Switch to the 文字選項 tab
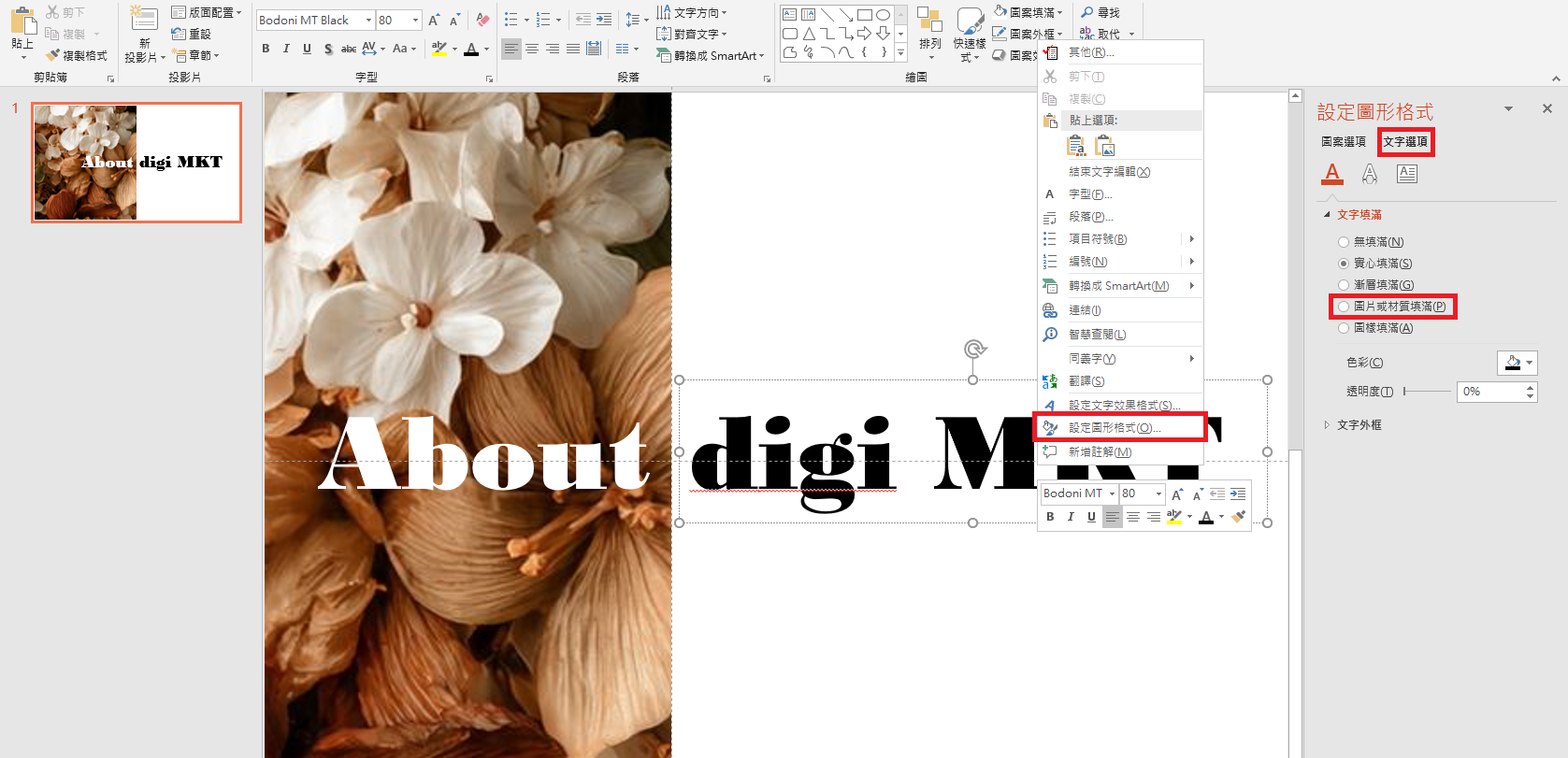1568x758 pixels. click(x=1405, y=142)
